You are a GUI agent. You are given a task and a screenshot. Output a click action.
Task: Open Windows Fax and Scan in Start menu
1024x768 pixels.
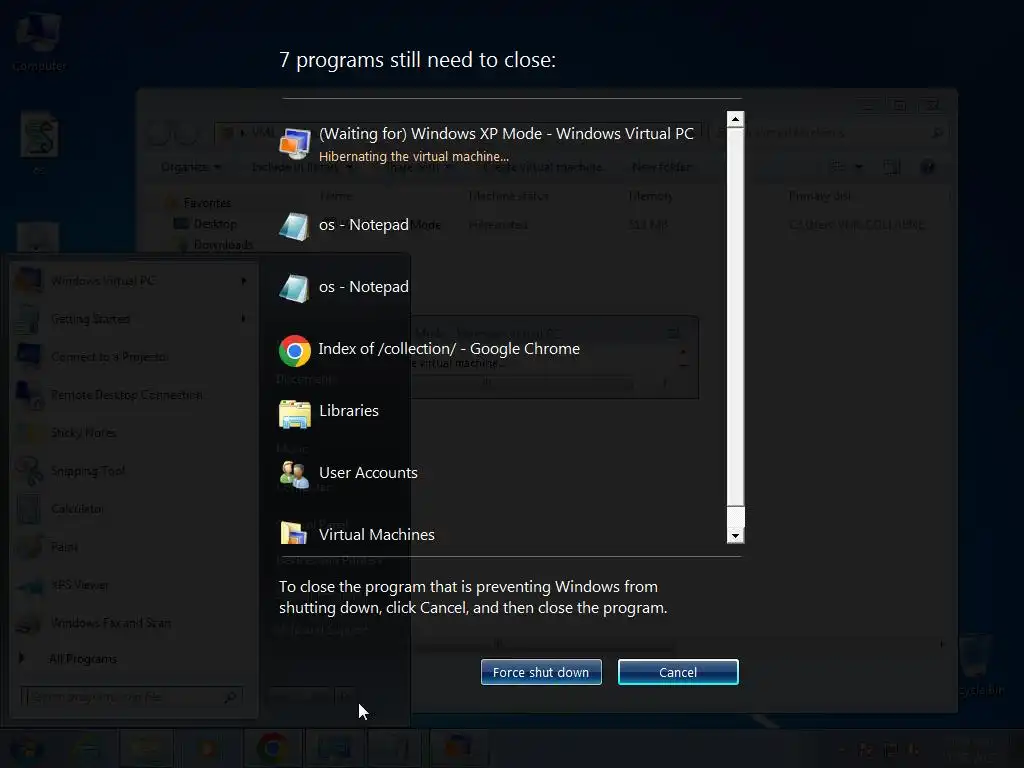pyautogui.click(x=134, y=623)
